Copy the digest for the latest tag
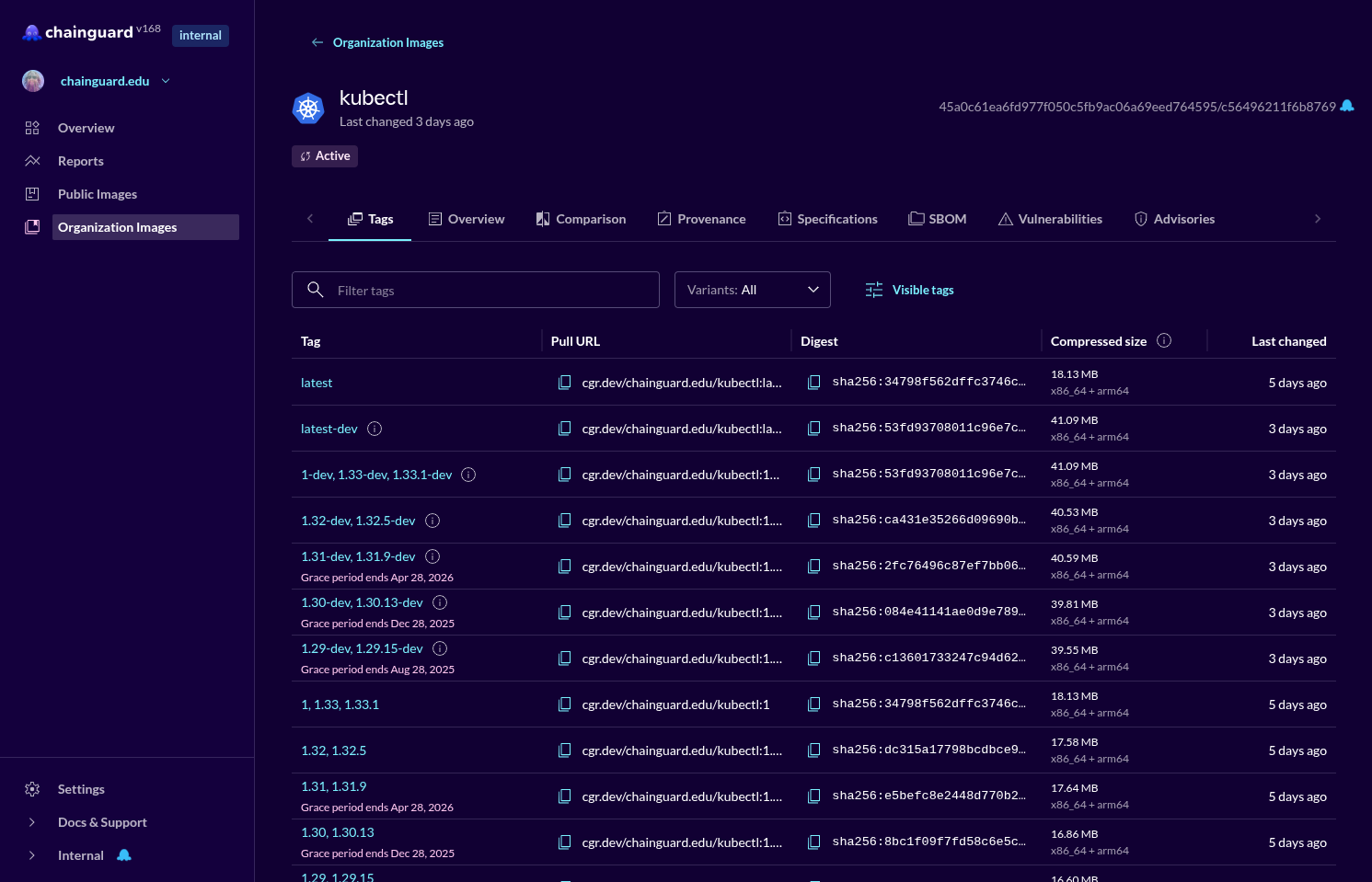This screenshot has height=882, width=1372. click(x=813, y=382)
